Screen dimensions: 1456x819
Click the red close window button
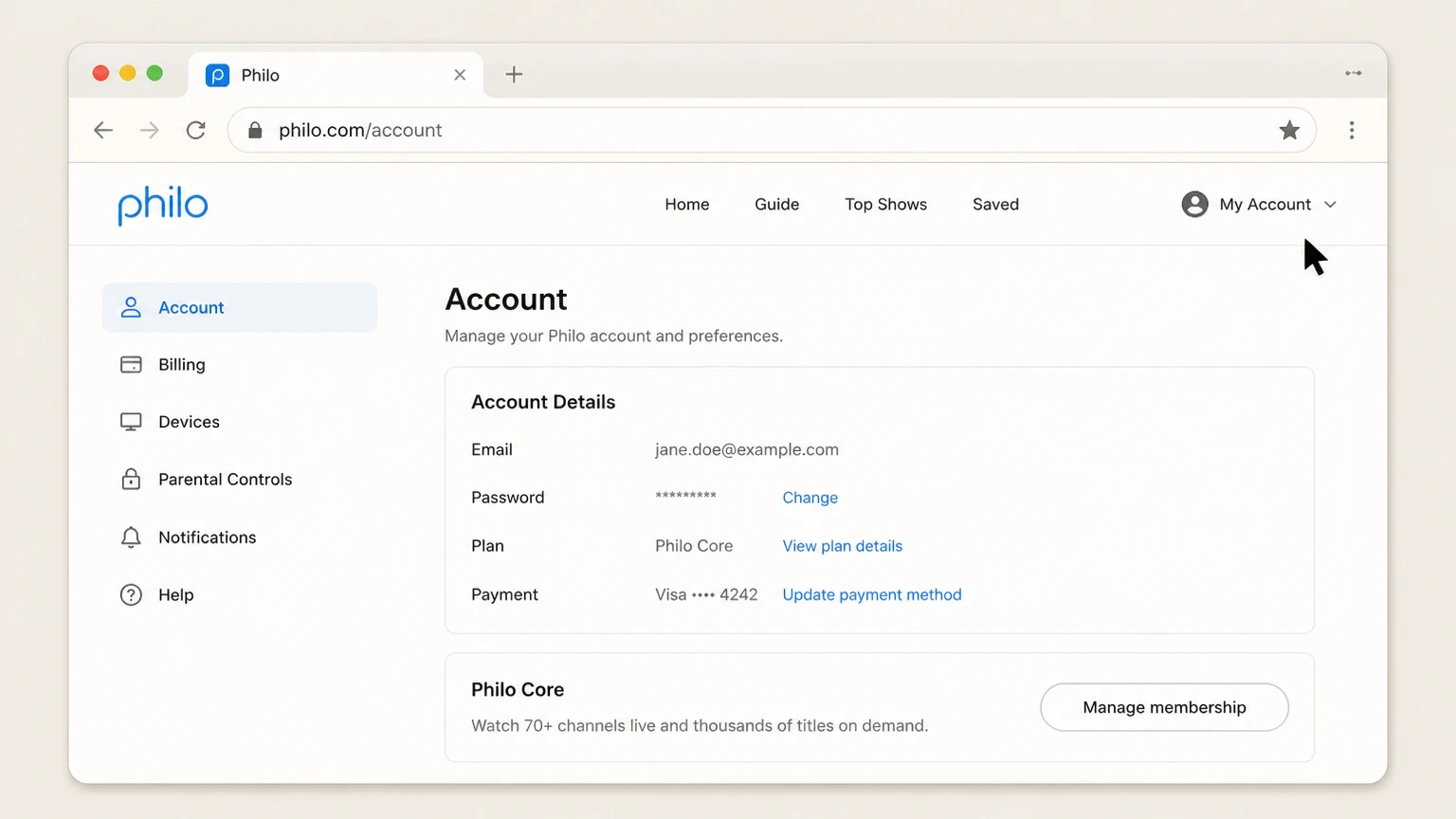click(100, 73)
